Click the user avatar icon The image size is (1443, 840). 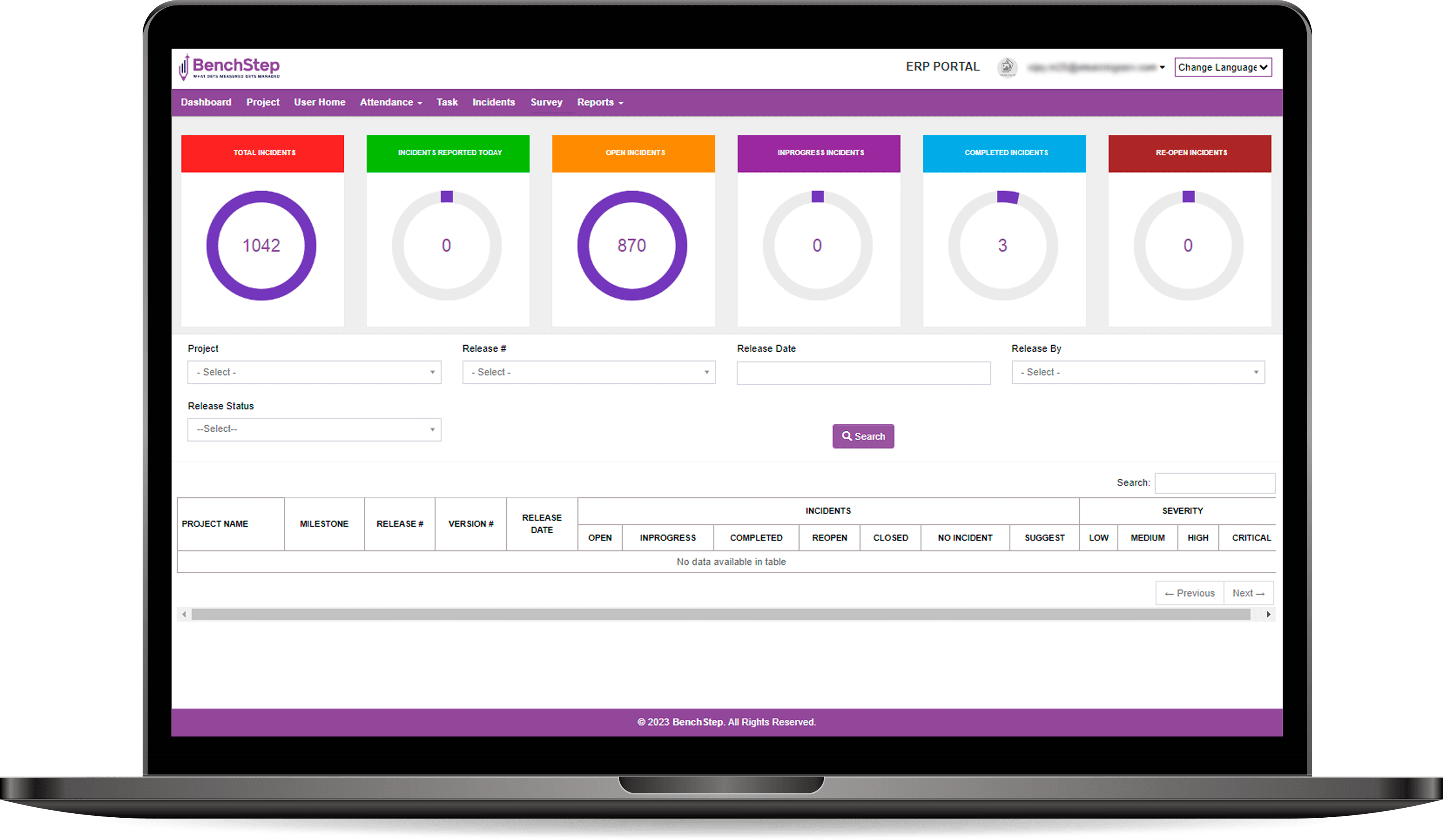tap(1007, 68)
